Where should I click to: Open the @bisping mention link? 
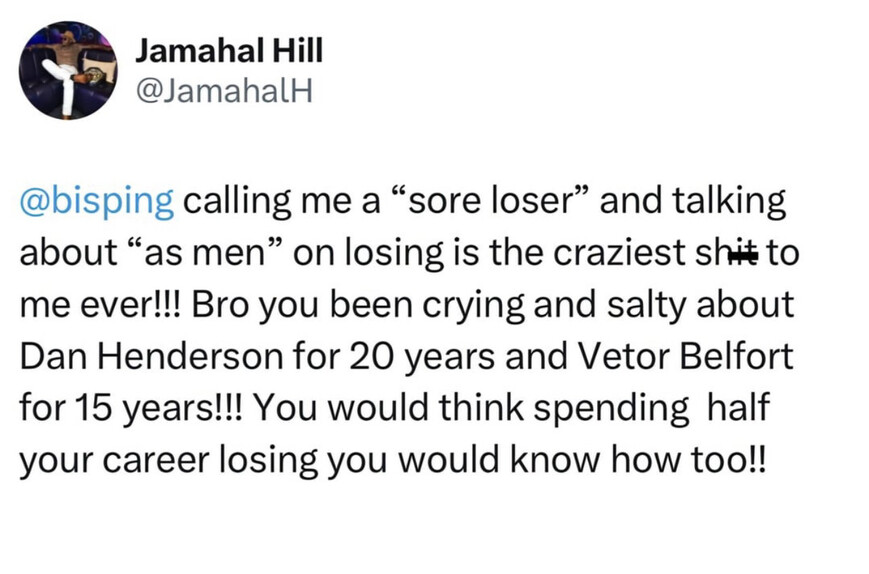[x=97, y=202]
